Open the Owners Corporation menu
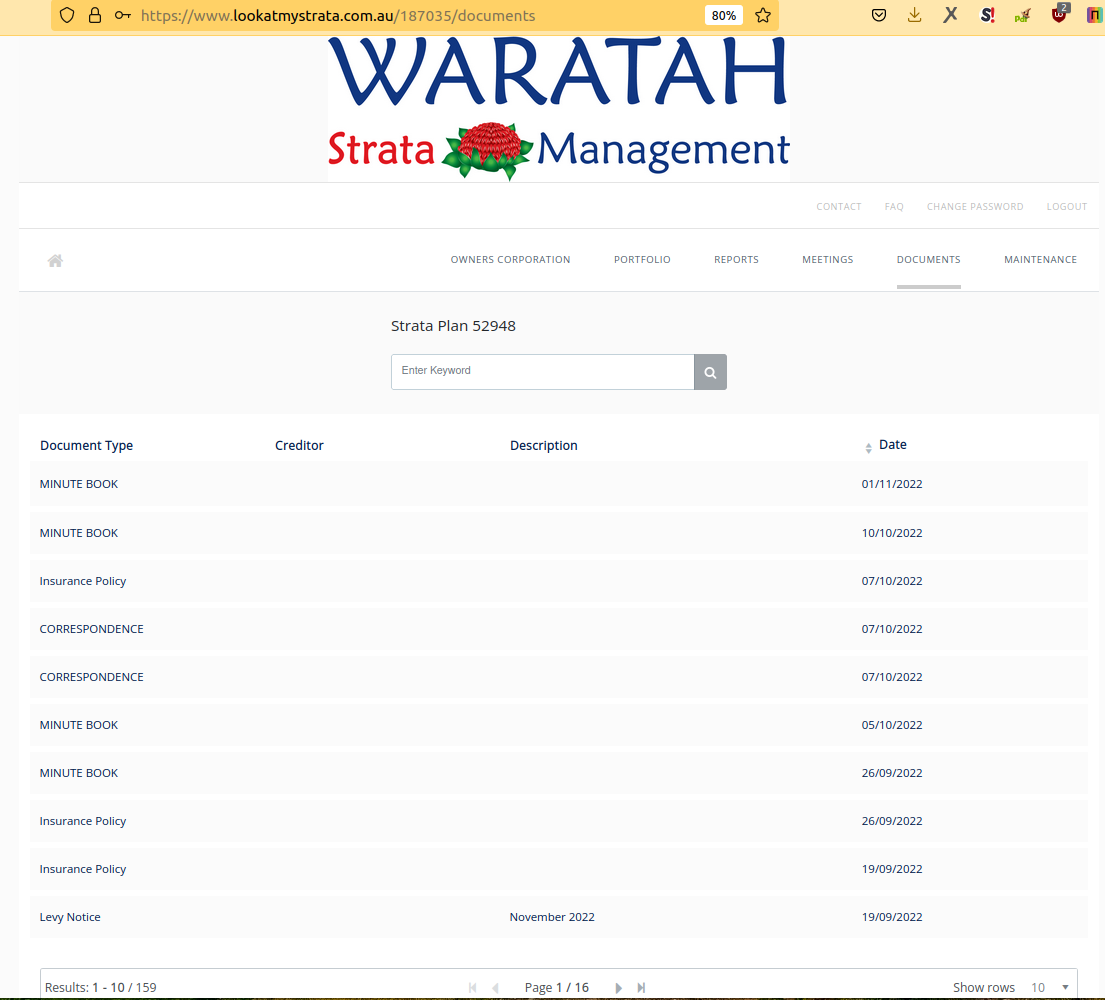 tap(510, 259)
